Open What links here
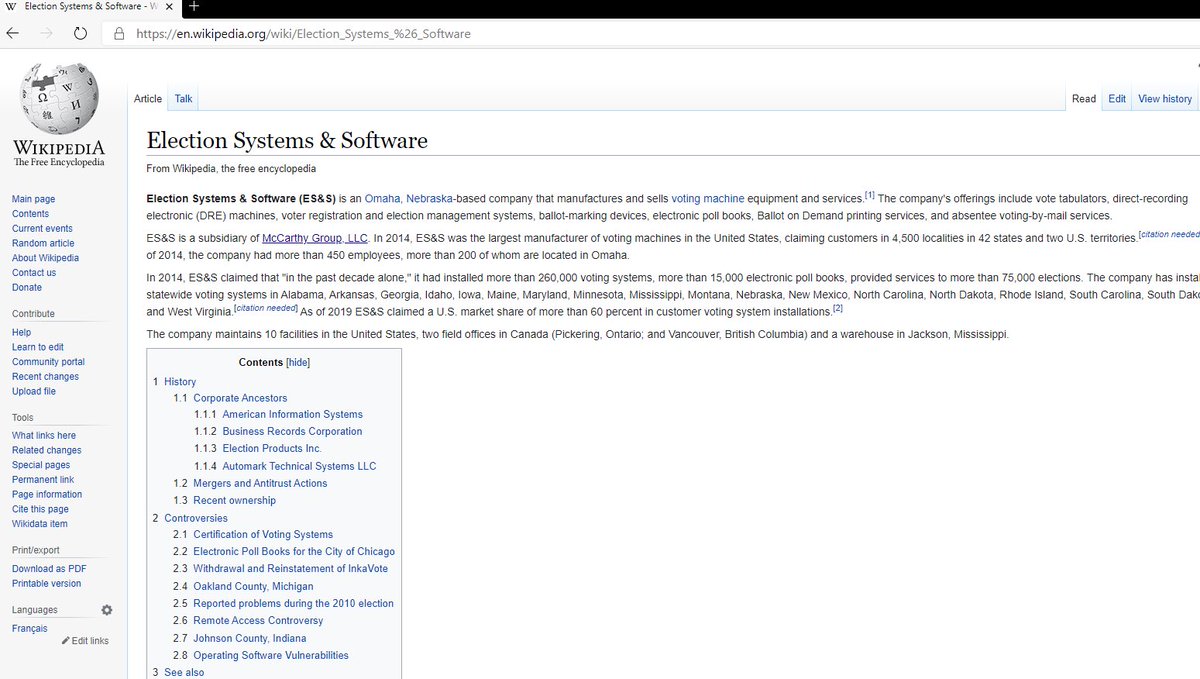 click(44, 435)
